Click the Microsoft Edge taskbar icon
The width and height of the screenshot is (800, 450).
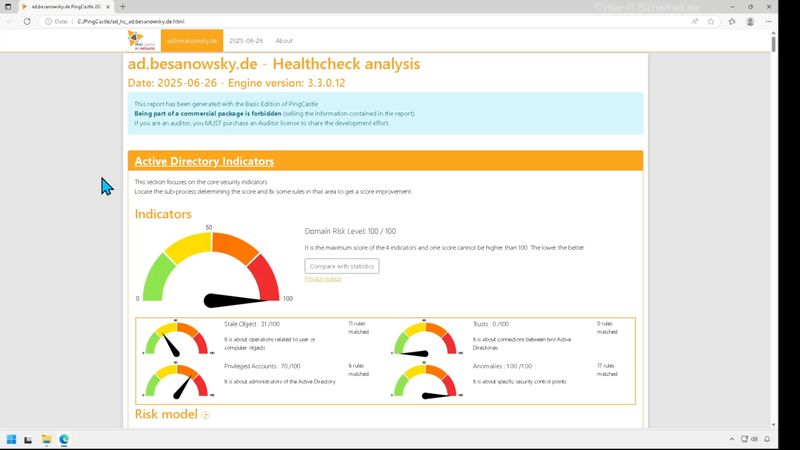coord(64,439)
